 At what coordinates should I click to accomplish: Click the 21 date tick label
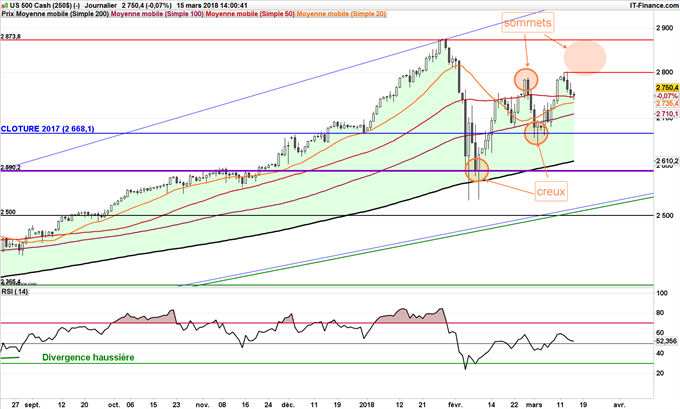pyautogui.click(x=423, y=405)
